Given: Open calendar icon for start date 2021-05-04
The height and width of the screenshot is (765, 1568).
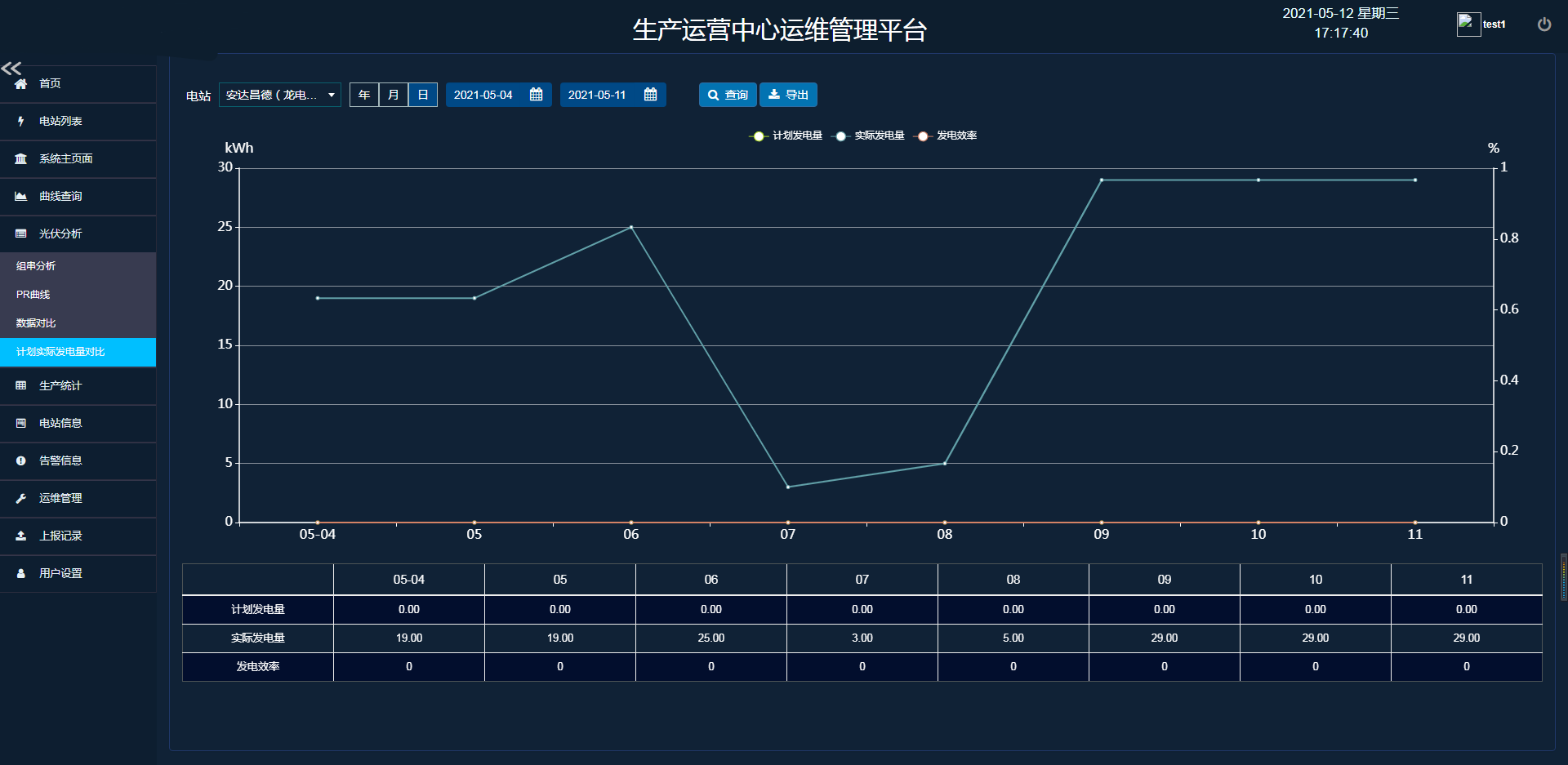Looking at the screenshot, I should tap(536, 95).
